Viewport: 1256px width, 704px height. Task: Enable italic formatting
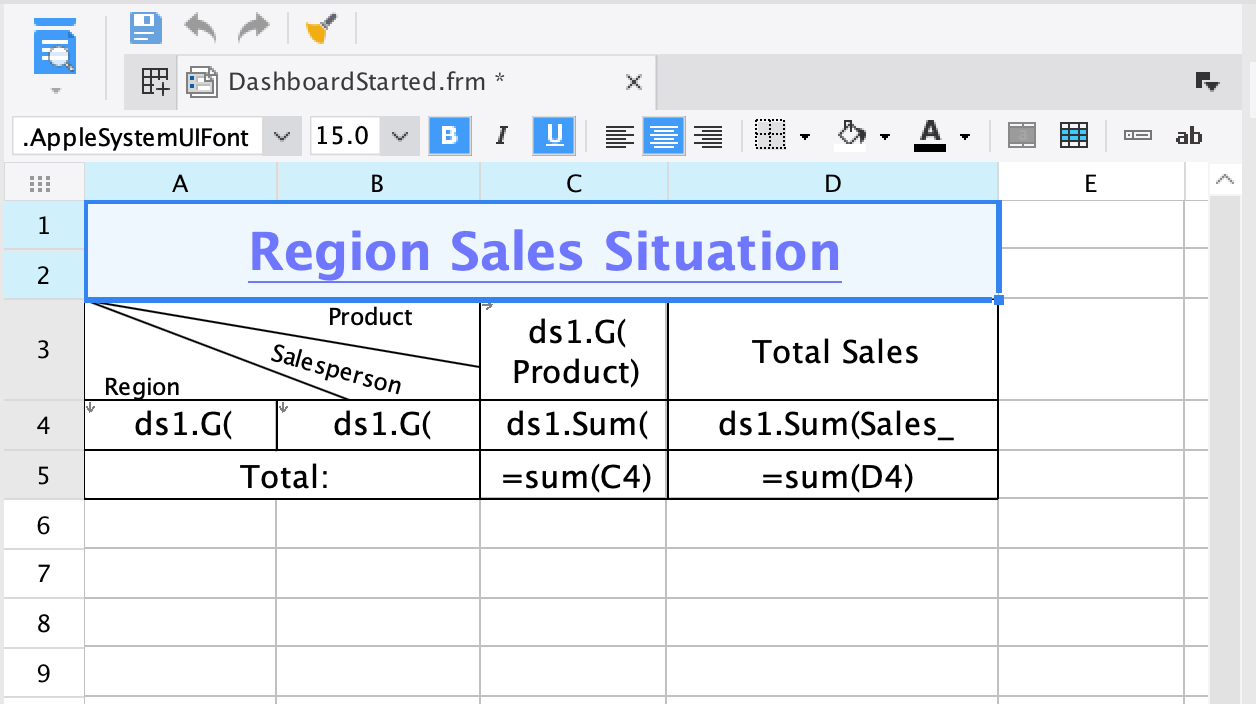click(x=502, y=135)
